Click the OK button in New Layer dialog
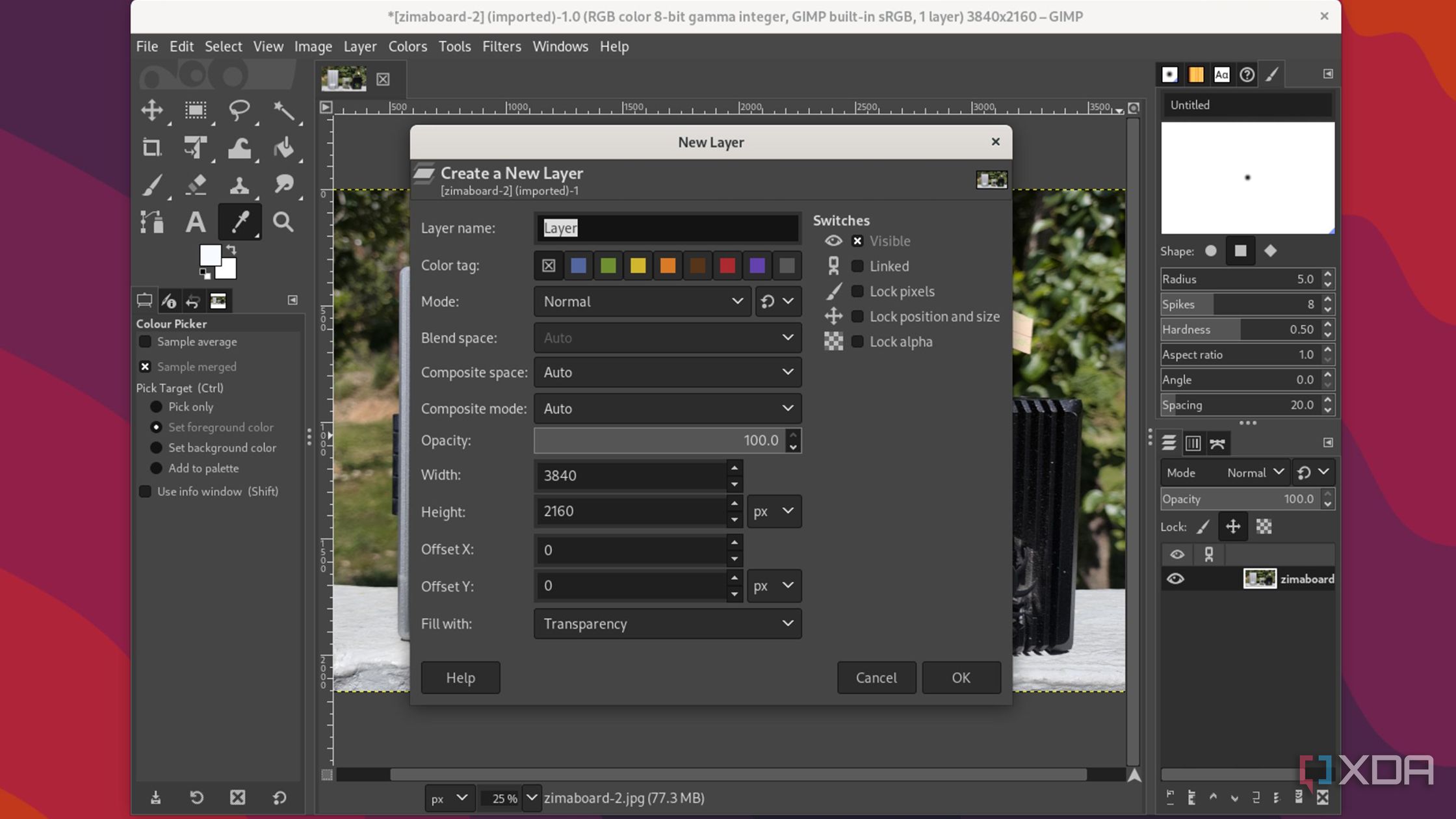 tap(961, 678)
